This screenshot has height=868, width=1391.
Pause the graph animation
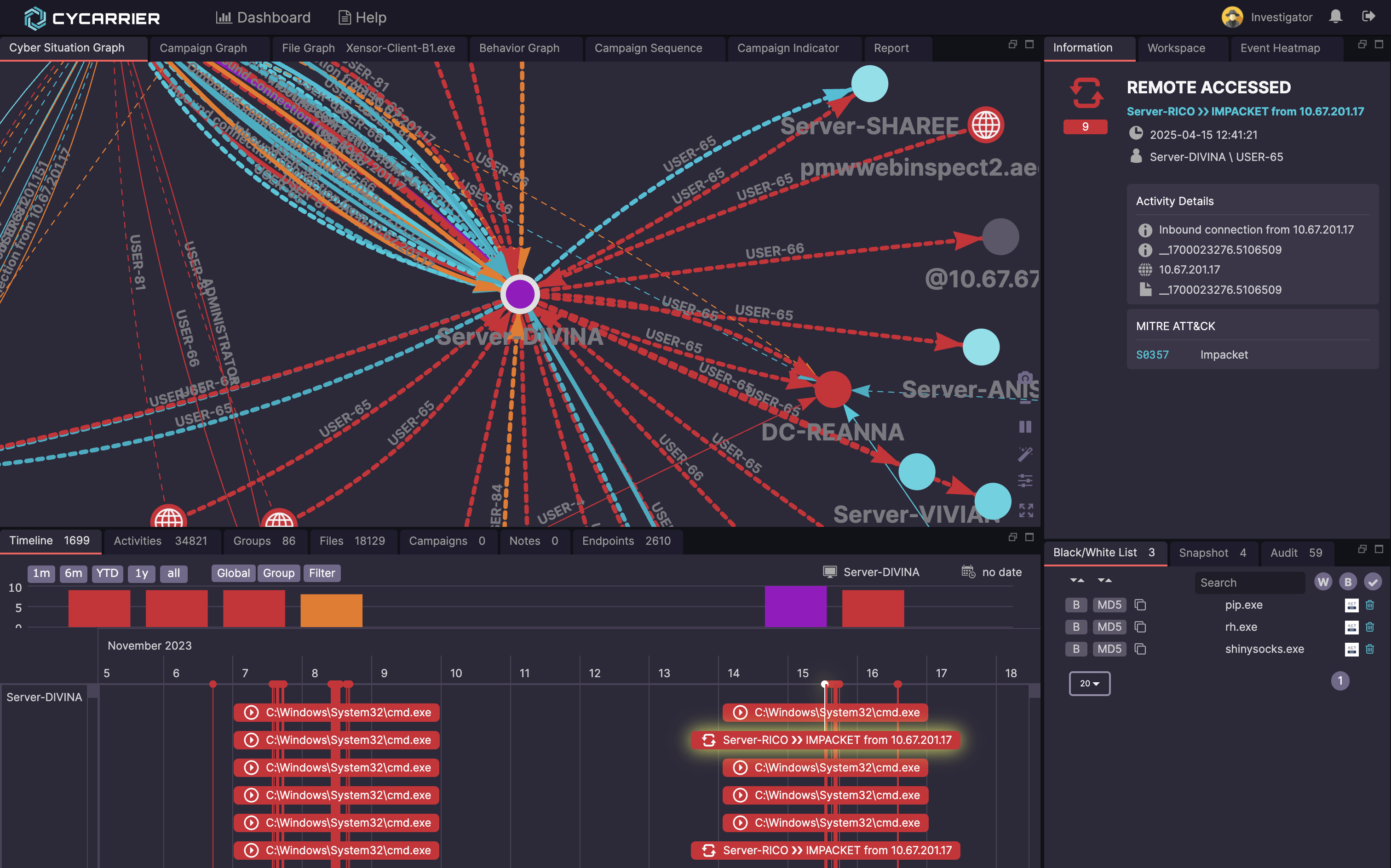coord(1025,427)
